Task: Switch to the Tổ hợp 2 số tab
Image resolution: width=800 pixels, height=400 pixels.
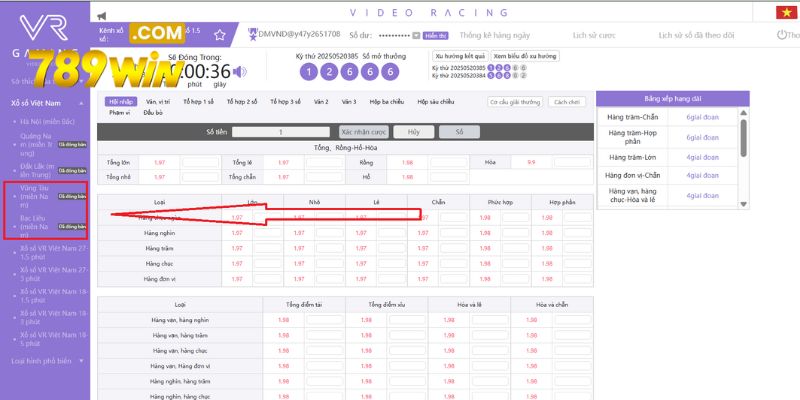Action: pos(243,102)
